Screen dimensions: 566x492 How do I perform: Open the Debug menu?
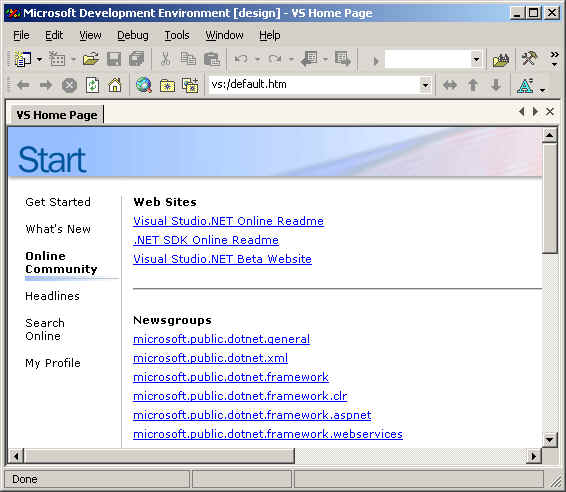click(x=132, y=35)
